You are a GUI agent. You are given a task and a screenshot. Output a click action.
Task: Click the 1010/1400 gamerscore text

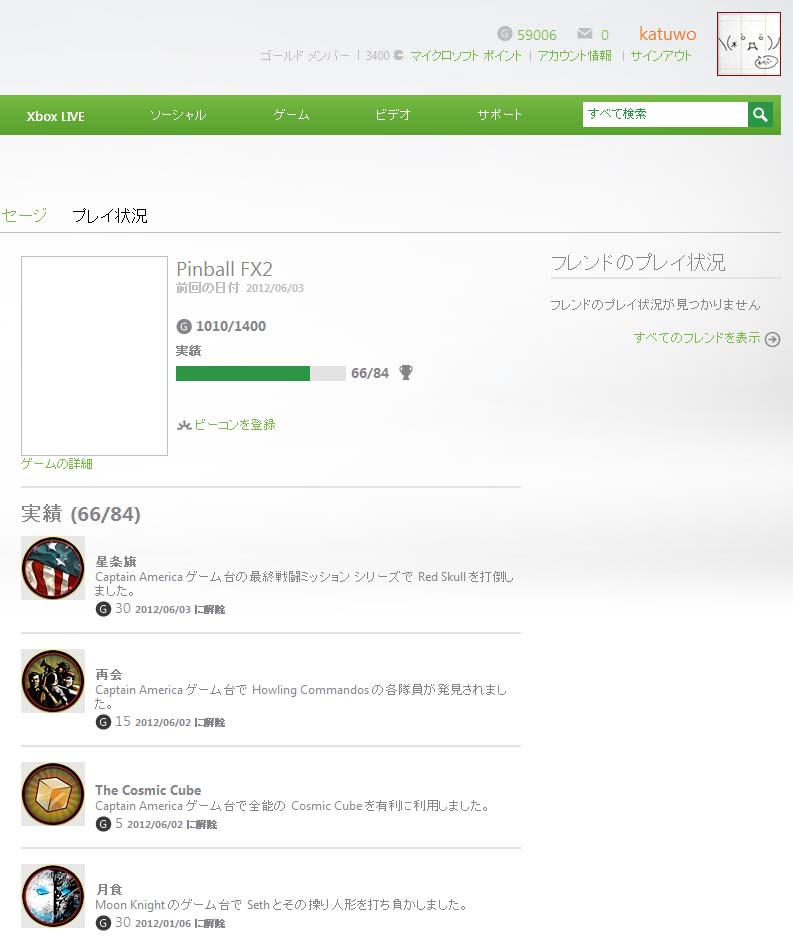[231, 327]
